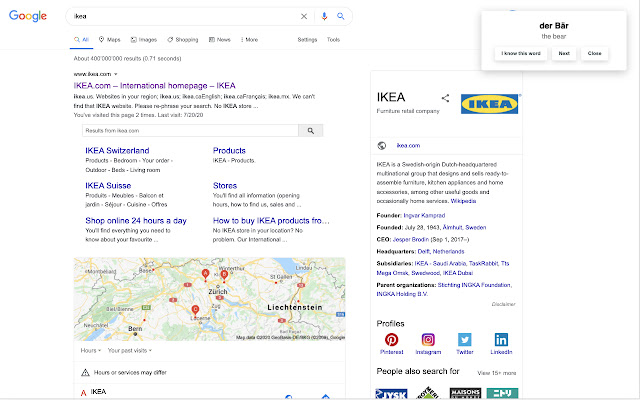Click the TaskRabbit subsidiary link
This screenshot has width=640, height=400.
click(x=483, y=264)
